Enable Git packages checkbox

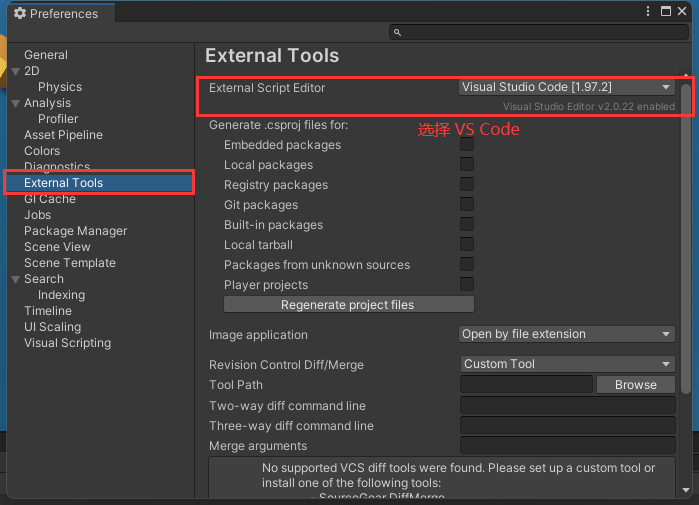467,205
